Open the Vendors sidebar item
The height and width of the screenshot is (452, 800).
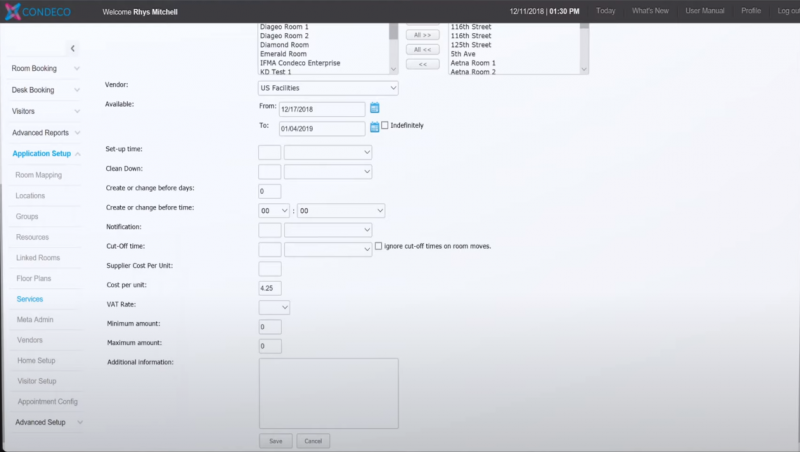point(31,340)
